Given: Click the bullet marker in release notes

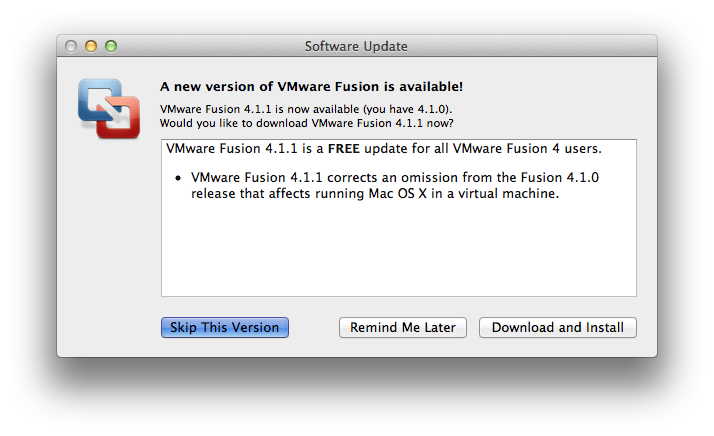Looking at the screenshot, I should pyautogui.click(x=179, y=177).
